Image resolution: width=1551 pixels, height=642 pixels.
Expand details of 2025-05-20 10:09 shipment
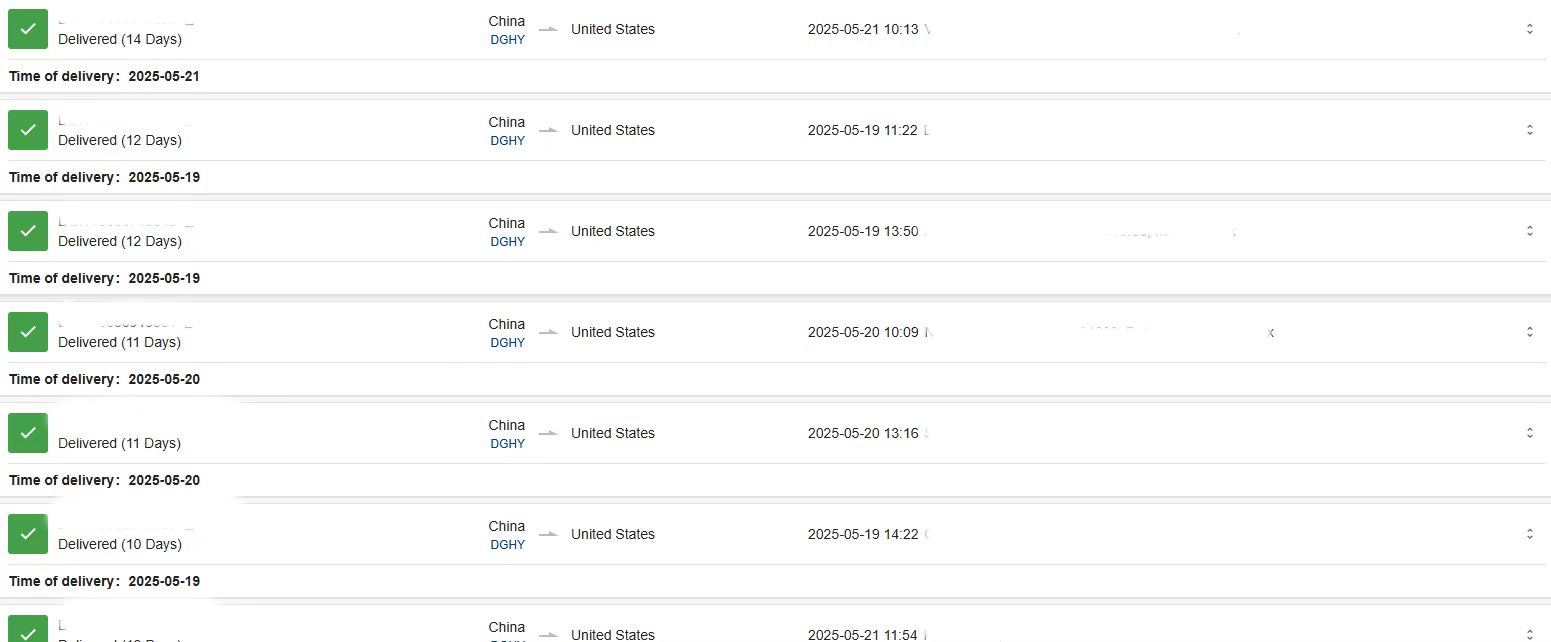1529,332
